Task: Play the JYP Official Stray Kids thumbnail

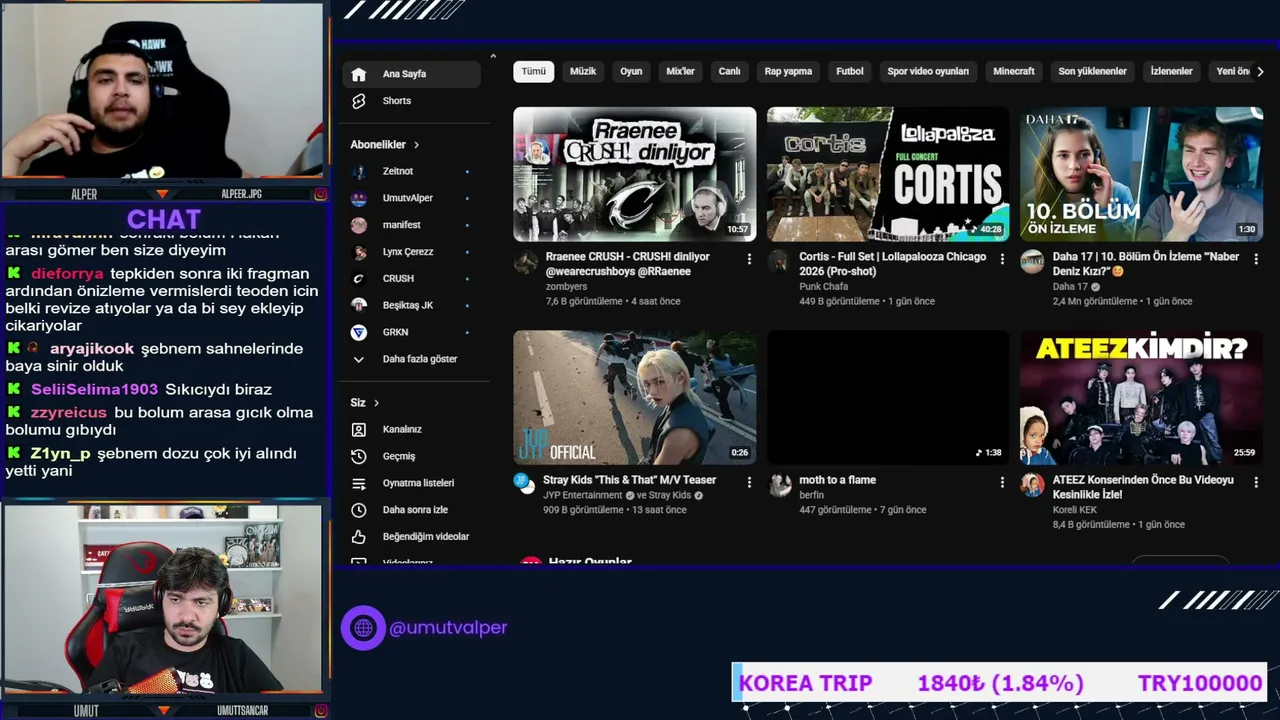Action: point(635,398)
